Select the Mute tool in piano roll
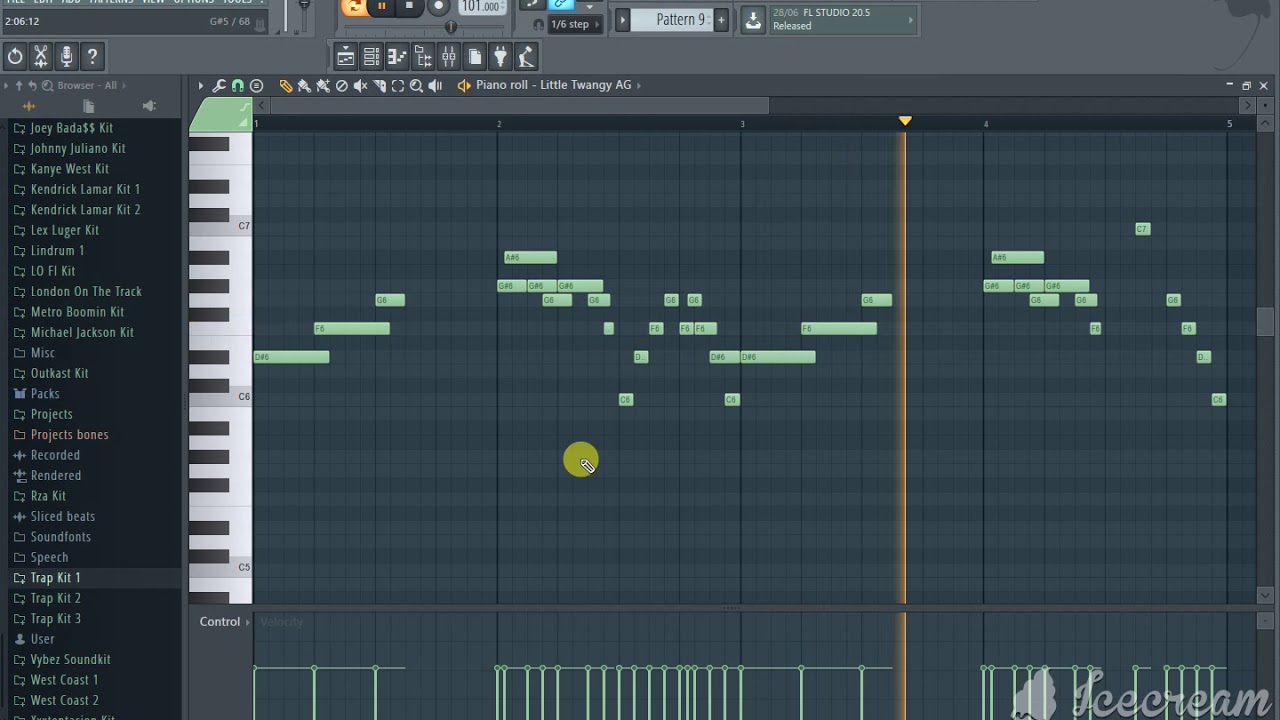This screenshot has height=720, width=1280. [x=360, y=86]
